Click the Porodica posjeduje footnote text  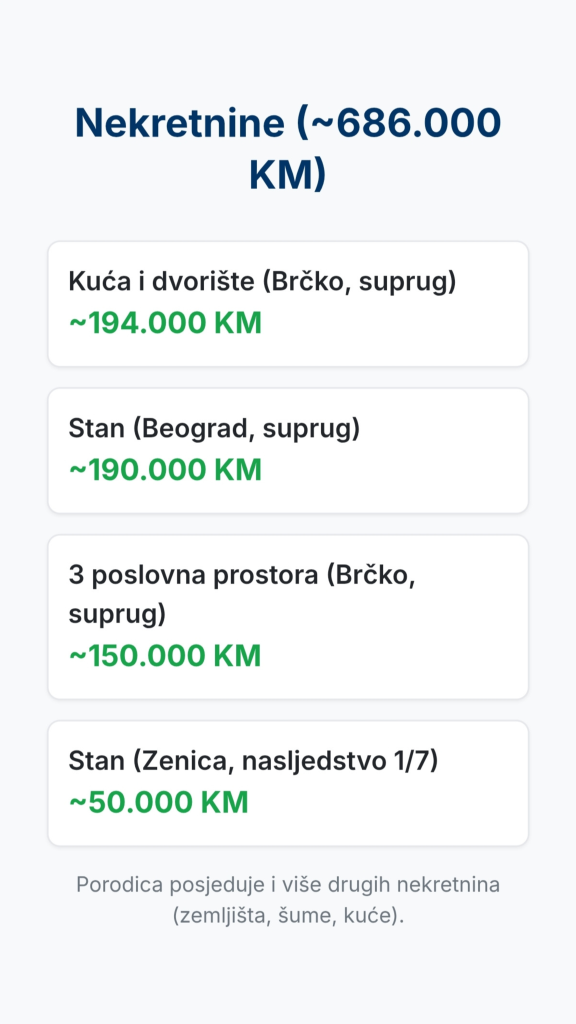(288, 900)
